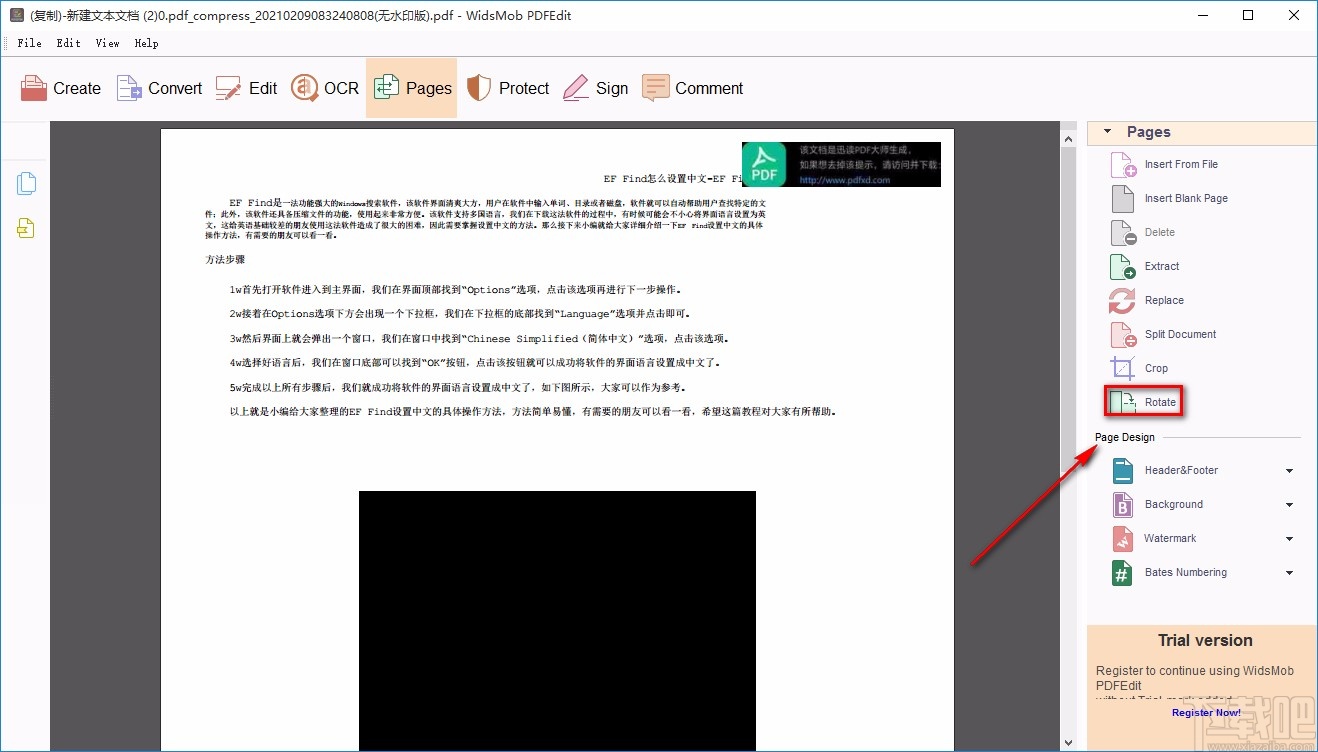Open the OCR tool
Screen dimensions: 1318x752
[x=324, y=88]
